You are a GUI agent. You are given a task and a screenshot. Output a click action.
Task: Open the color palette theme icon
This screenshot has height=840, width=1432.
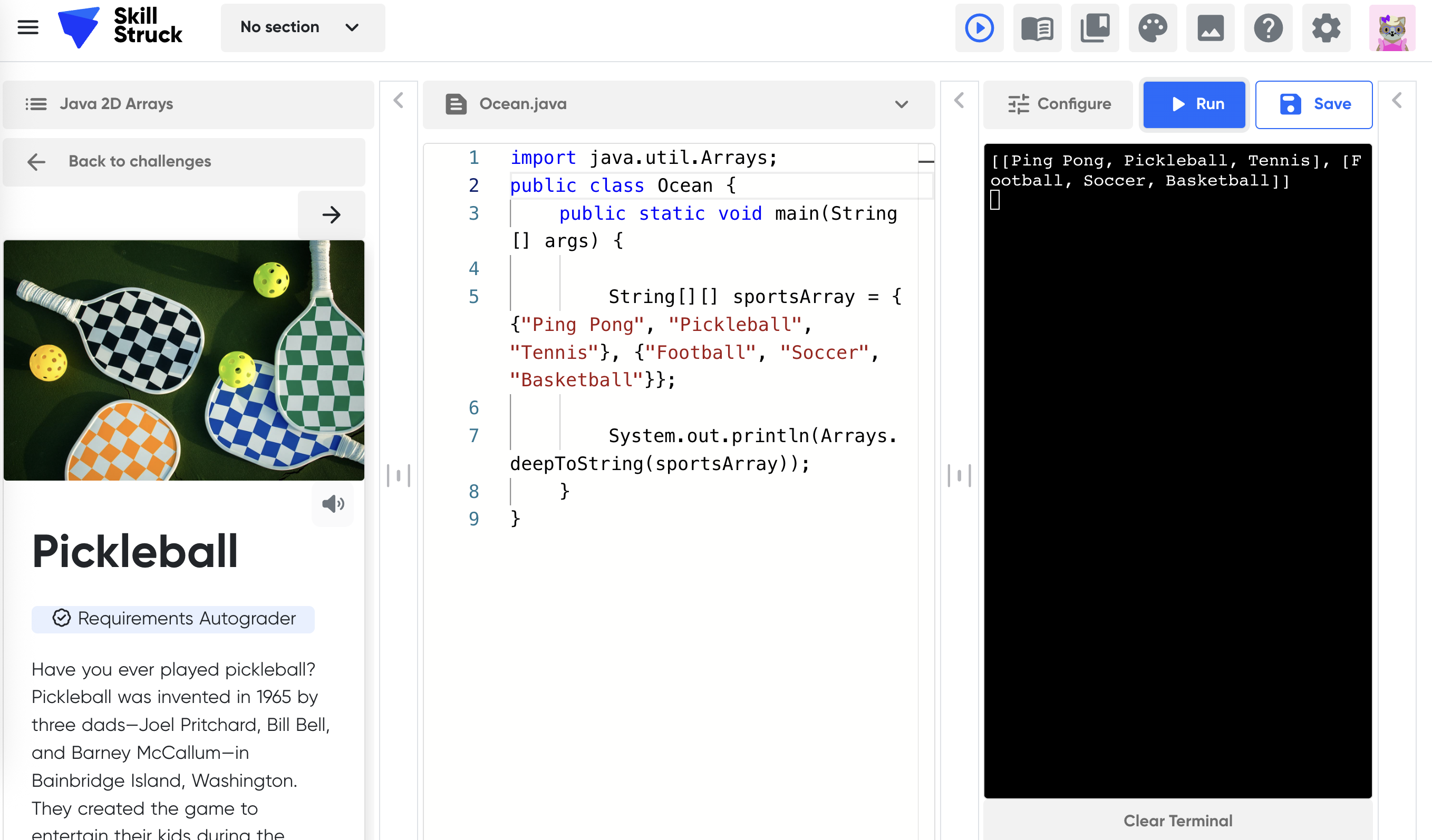tap(1153, 28)
